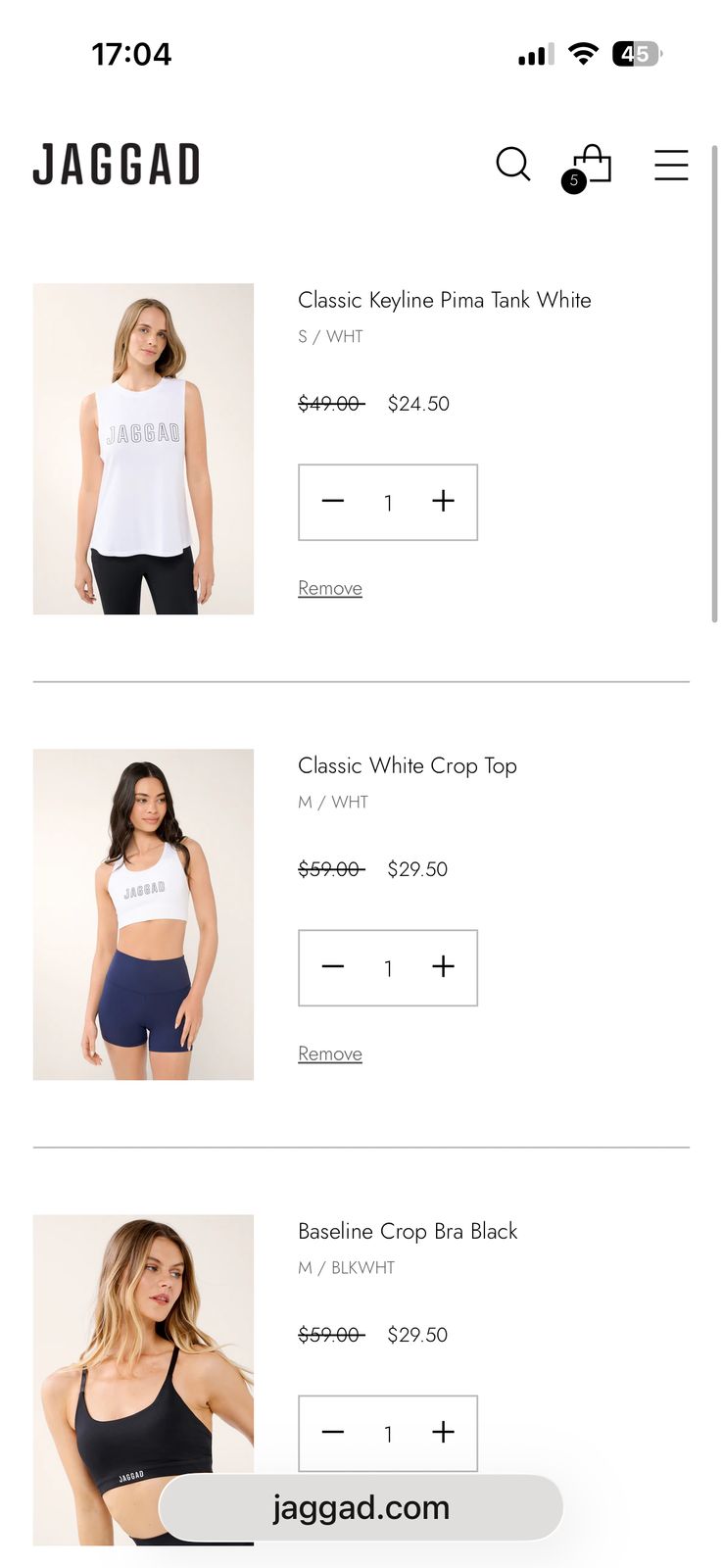View the black crop bra product photo
The height and width of the screenshot is (1568, 723).
(x=143, y=1380)
